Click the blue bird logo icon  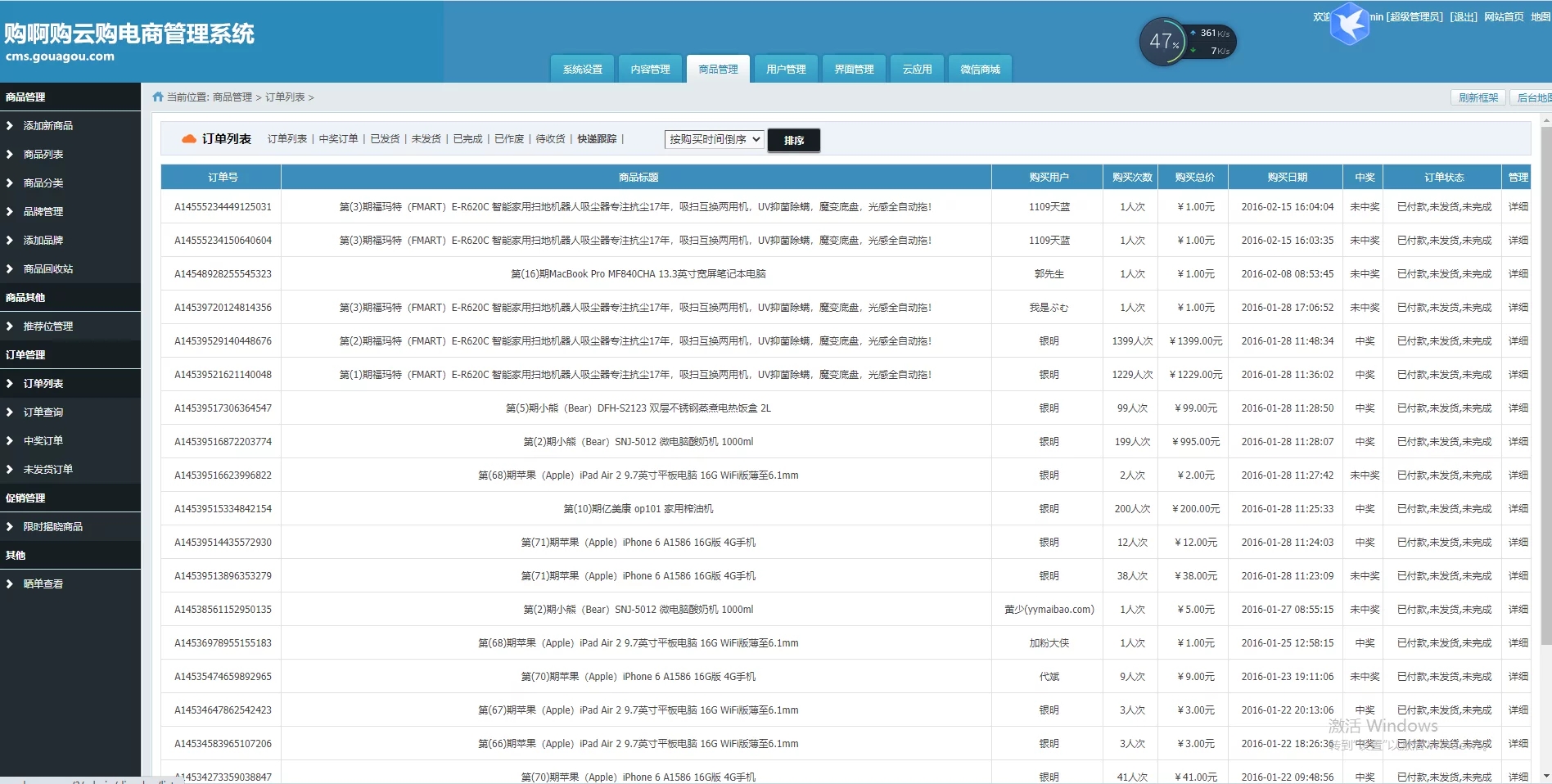pyautogui.click(x=1349, y=23)
